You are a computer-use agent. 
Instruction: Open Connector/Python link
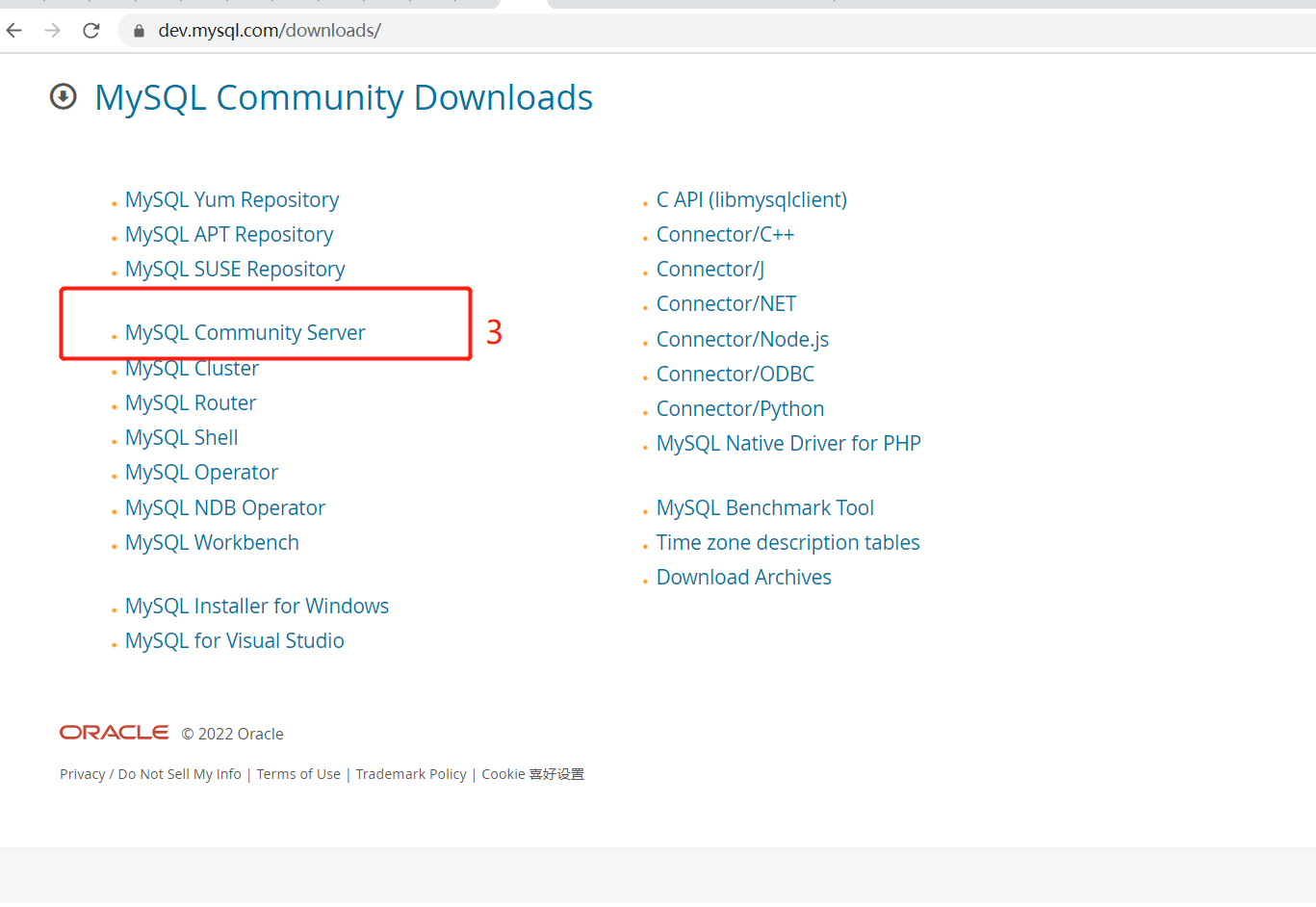[x=740, y=409]
